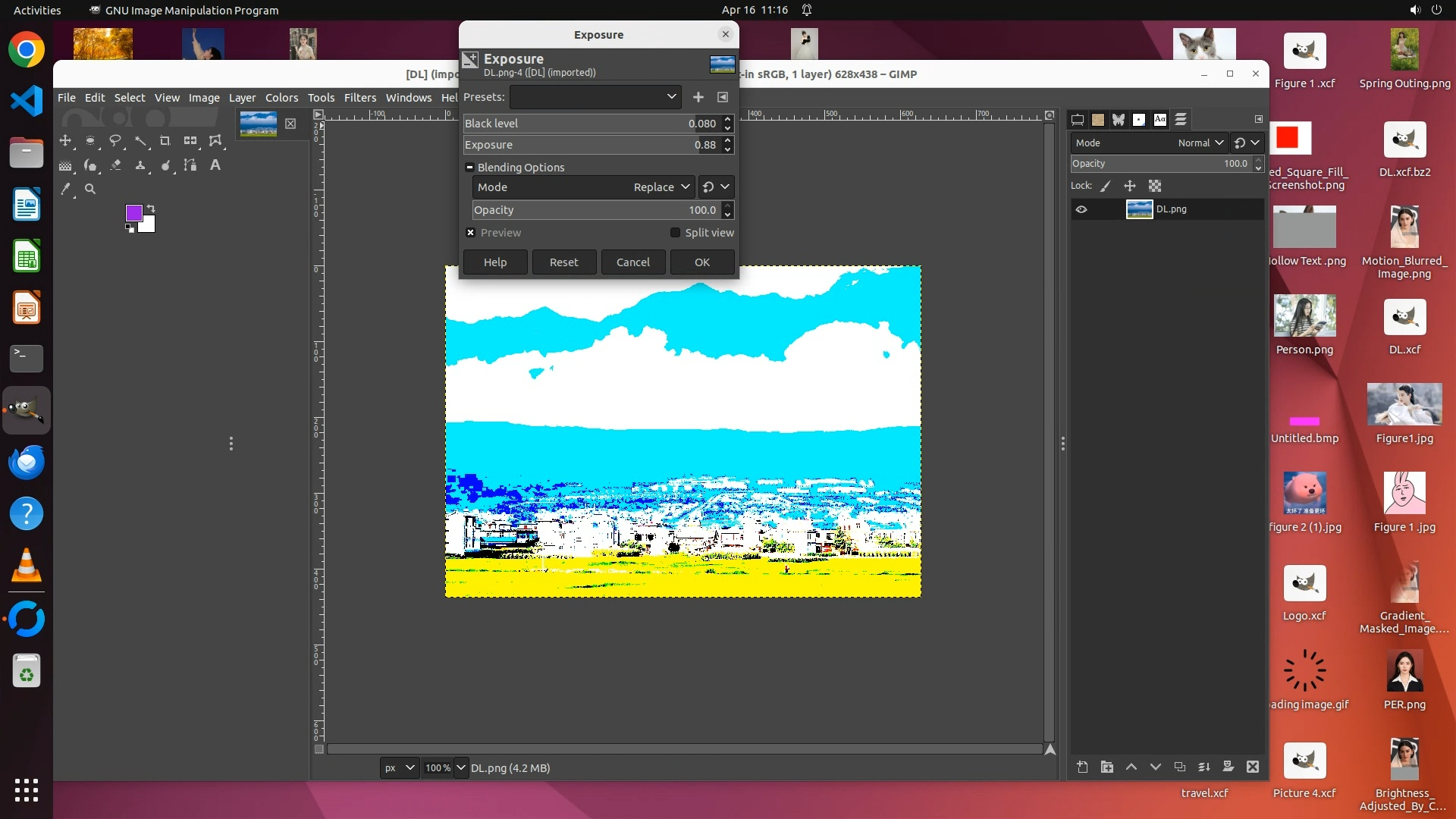Toggle the Preview checkbox in Exposure

(x=470, y=233)
